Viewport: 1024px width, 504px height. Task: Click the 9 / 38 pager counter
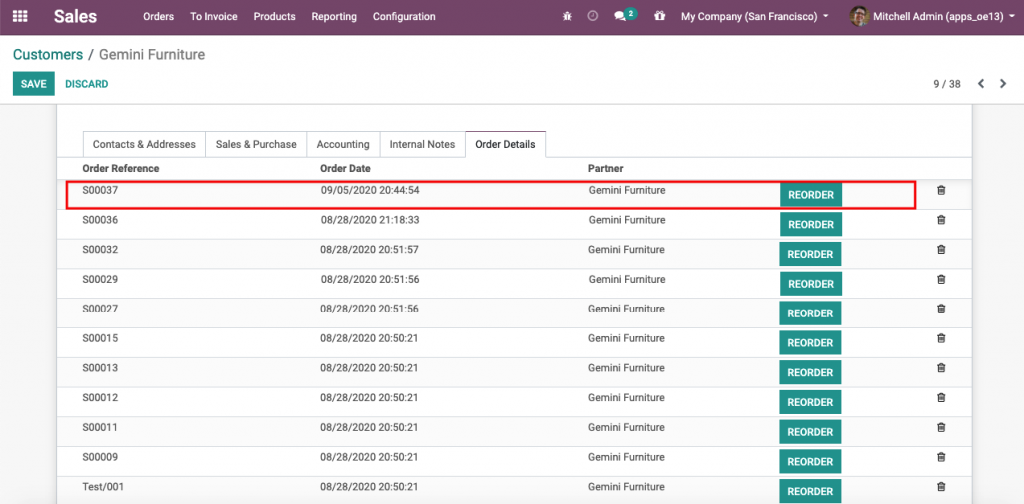(947, 84)
